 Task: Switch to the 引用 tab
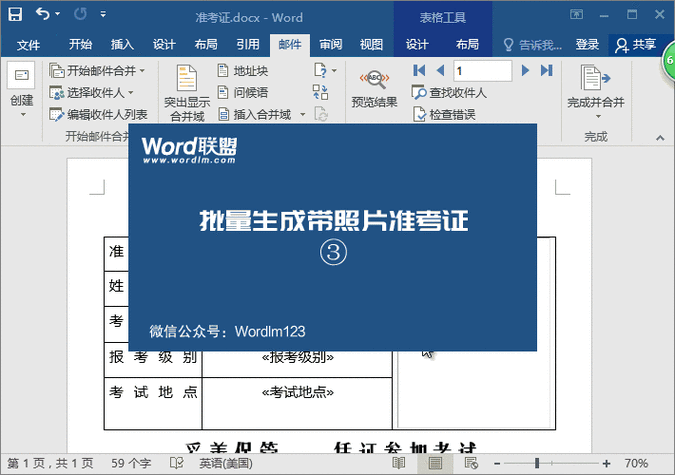pos(248,44)
